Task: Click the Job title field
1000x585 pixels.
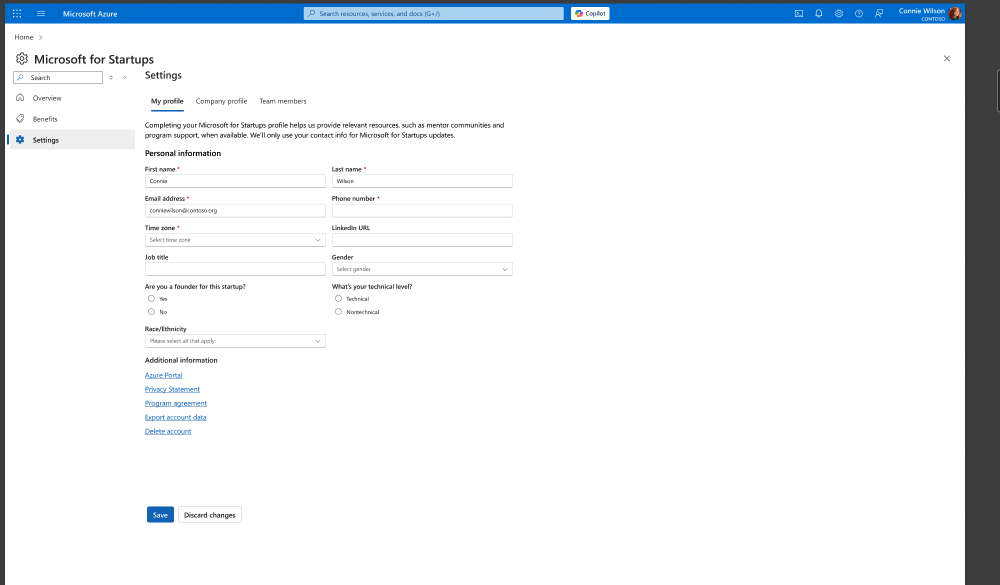Action: pyautogui.click(x=235, y=269)
